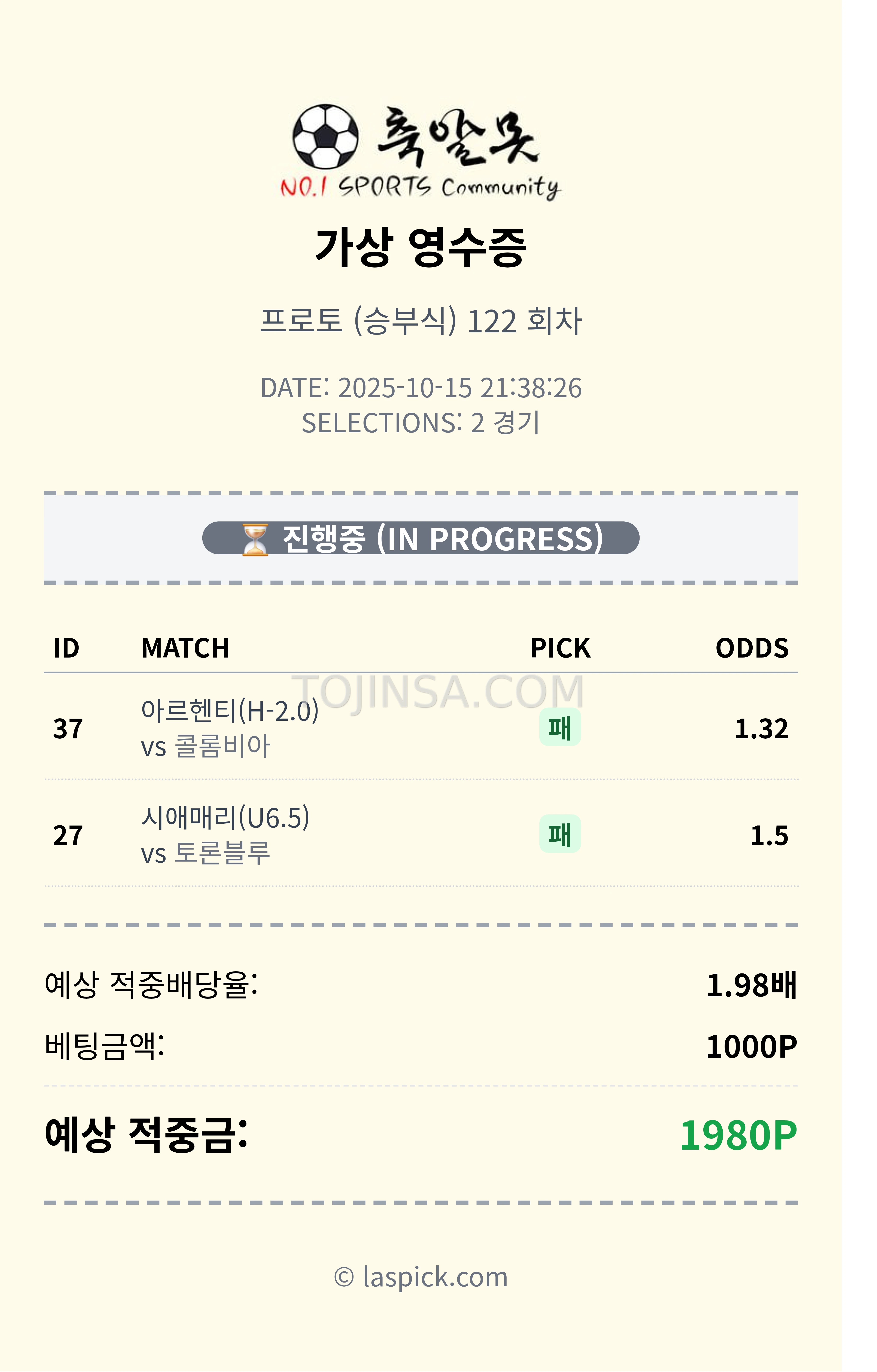Click the hourglass icon in status badge
This screenshot has width=877, height=1372.
click(x=255, y=539)
